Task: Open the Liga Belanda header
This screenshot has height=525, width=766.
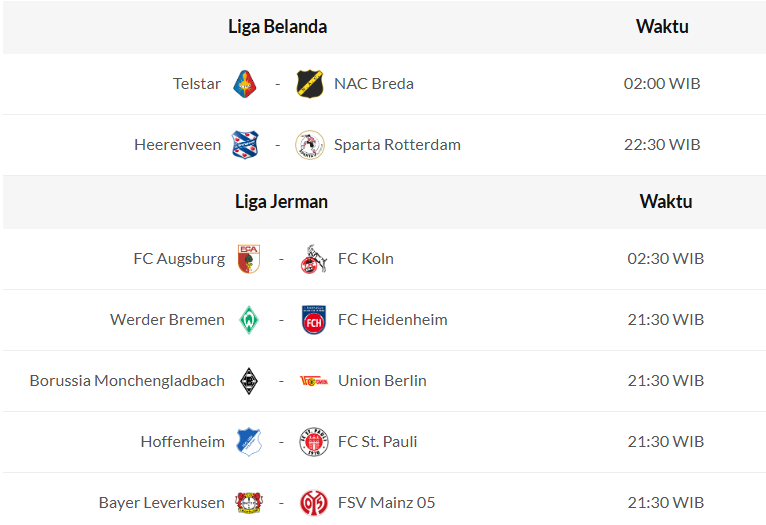Action: pyautogui.click(x=277, y=27)
